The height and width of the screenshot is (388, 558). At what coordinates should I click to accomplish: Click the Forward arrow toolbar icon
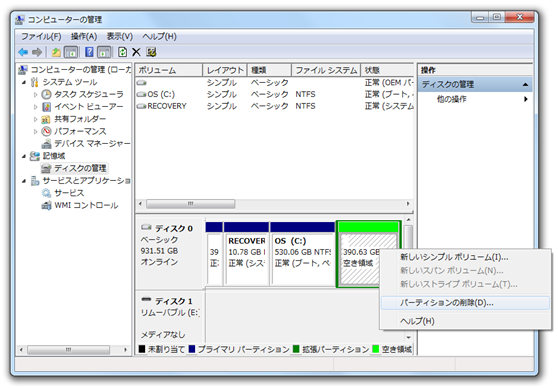[37, 52]
